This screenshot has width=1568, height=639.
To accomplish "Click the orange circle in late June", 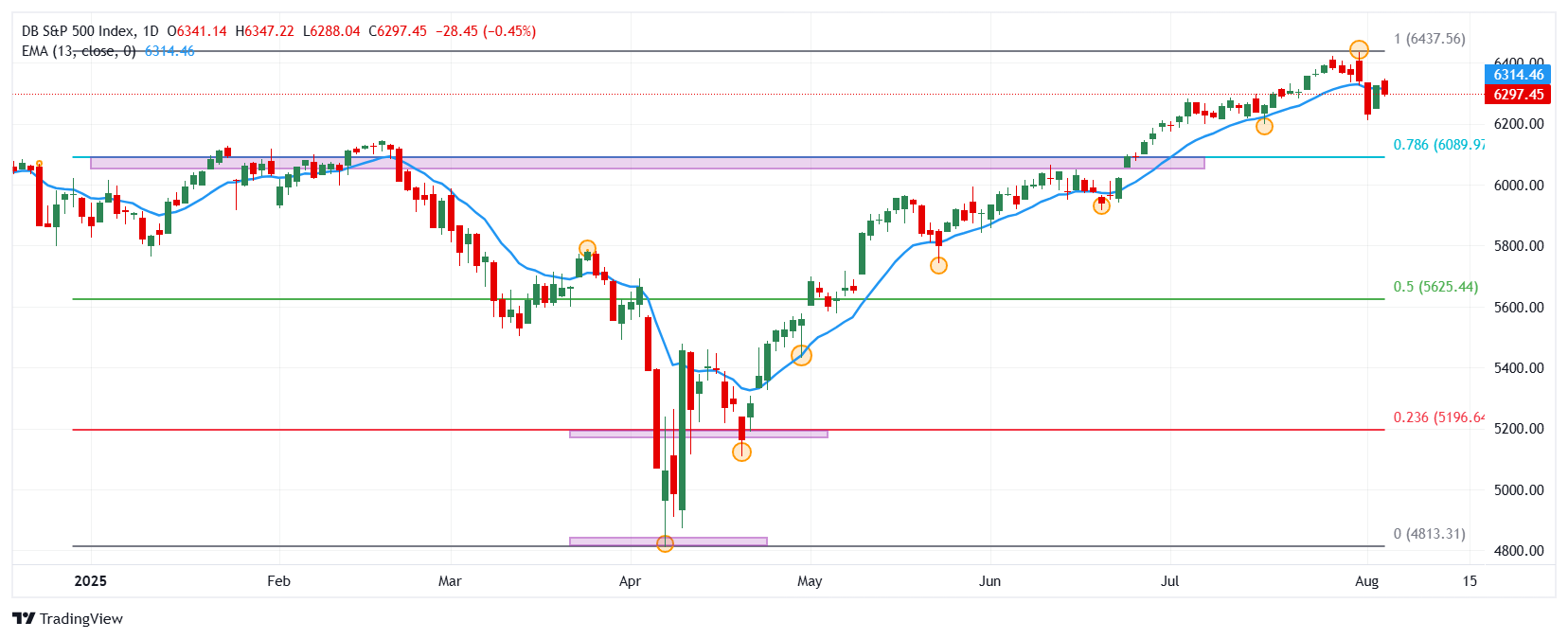I will coord(1101,205).
